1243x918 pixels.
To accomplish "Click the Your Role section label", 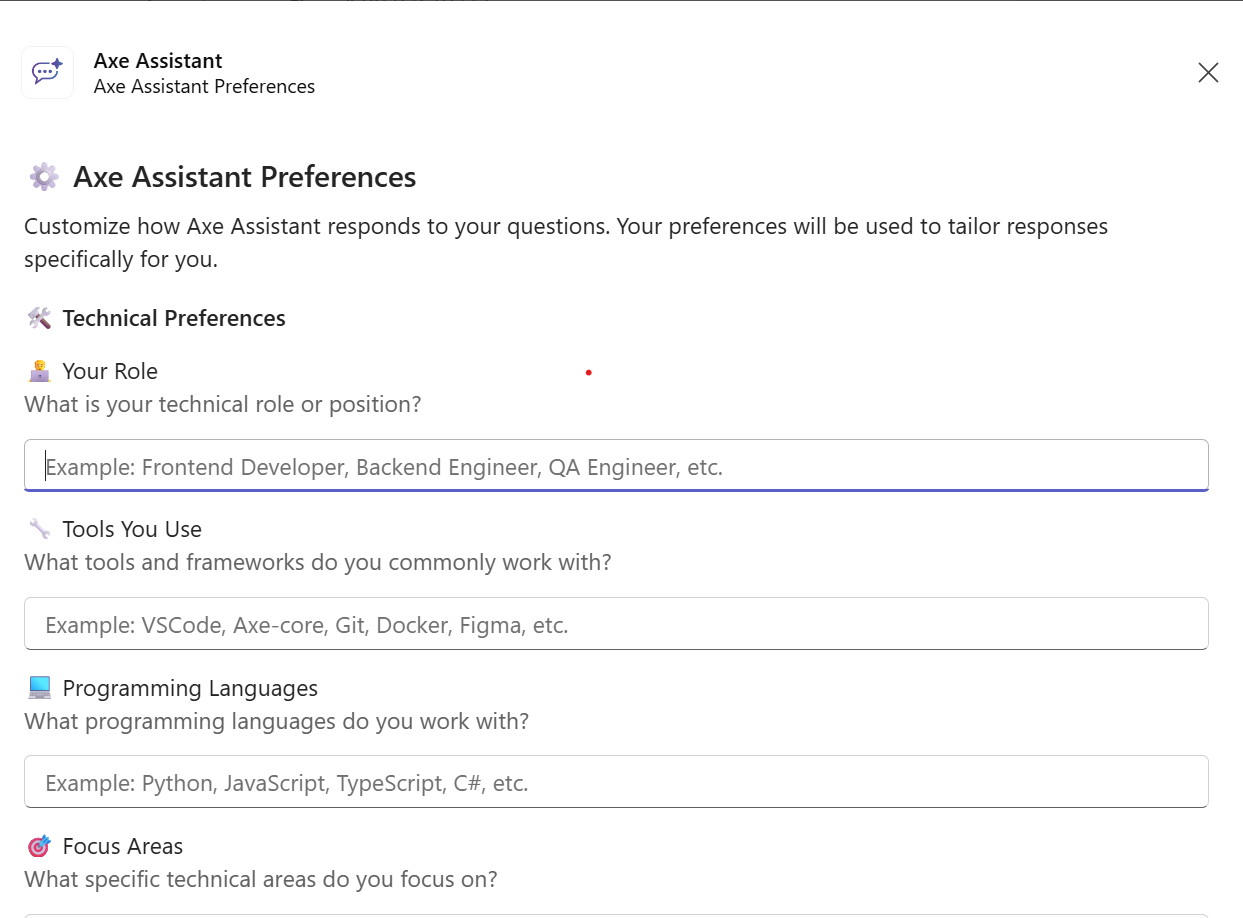I will point(110,371).
